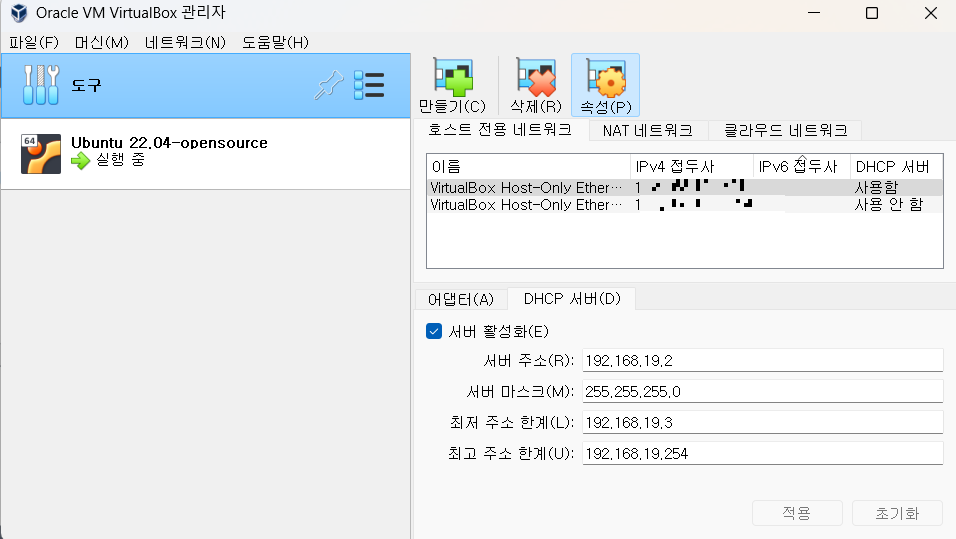Screen dimensions: 956x539
Task: Click the Tools (도구) wrench icon
Action: point(41,85)
